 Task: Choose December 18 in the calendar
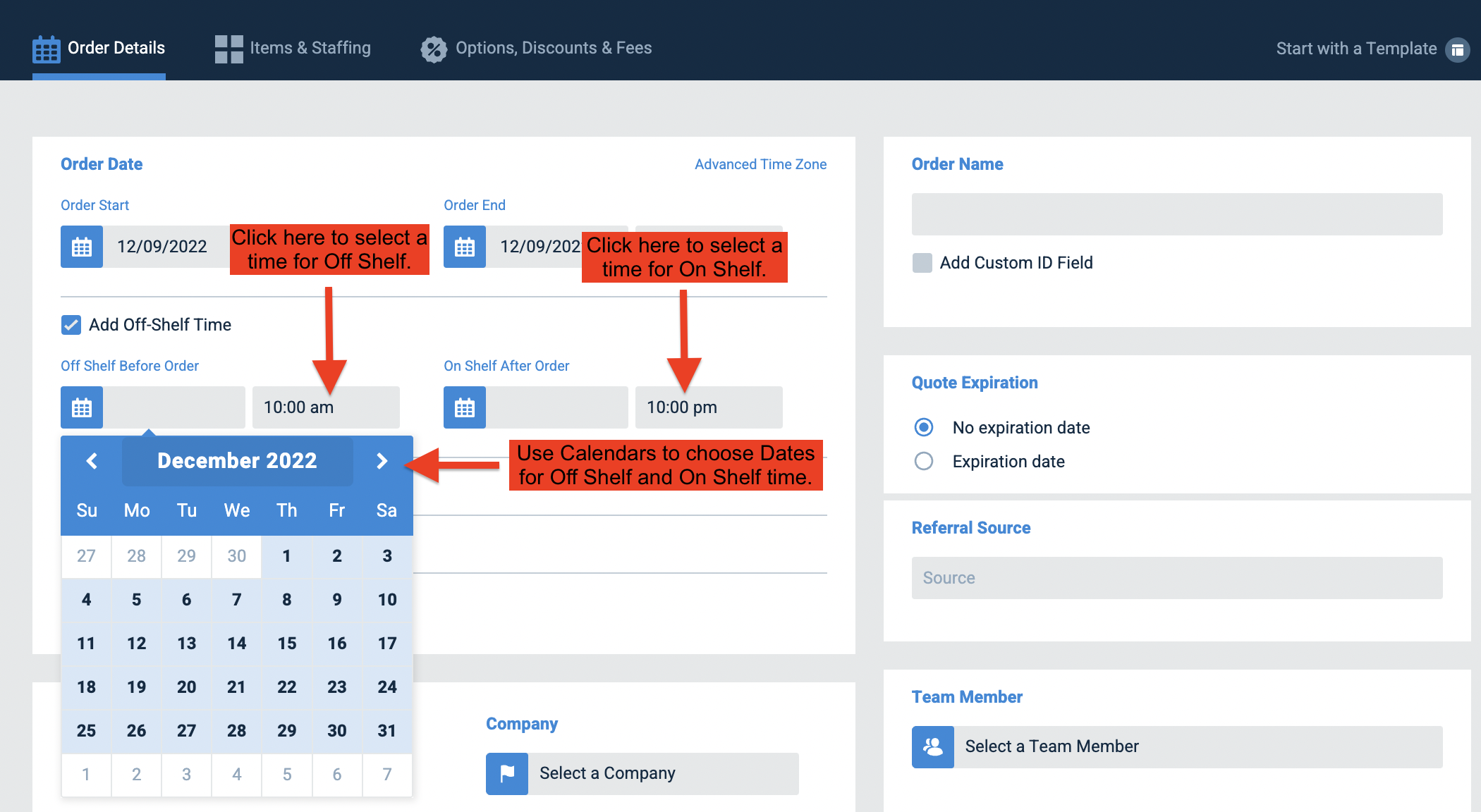86,687
